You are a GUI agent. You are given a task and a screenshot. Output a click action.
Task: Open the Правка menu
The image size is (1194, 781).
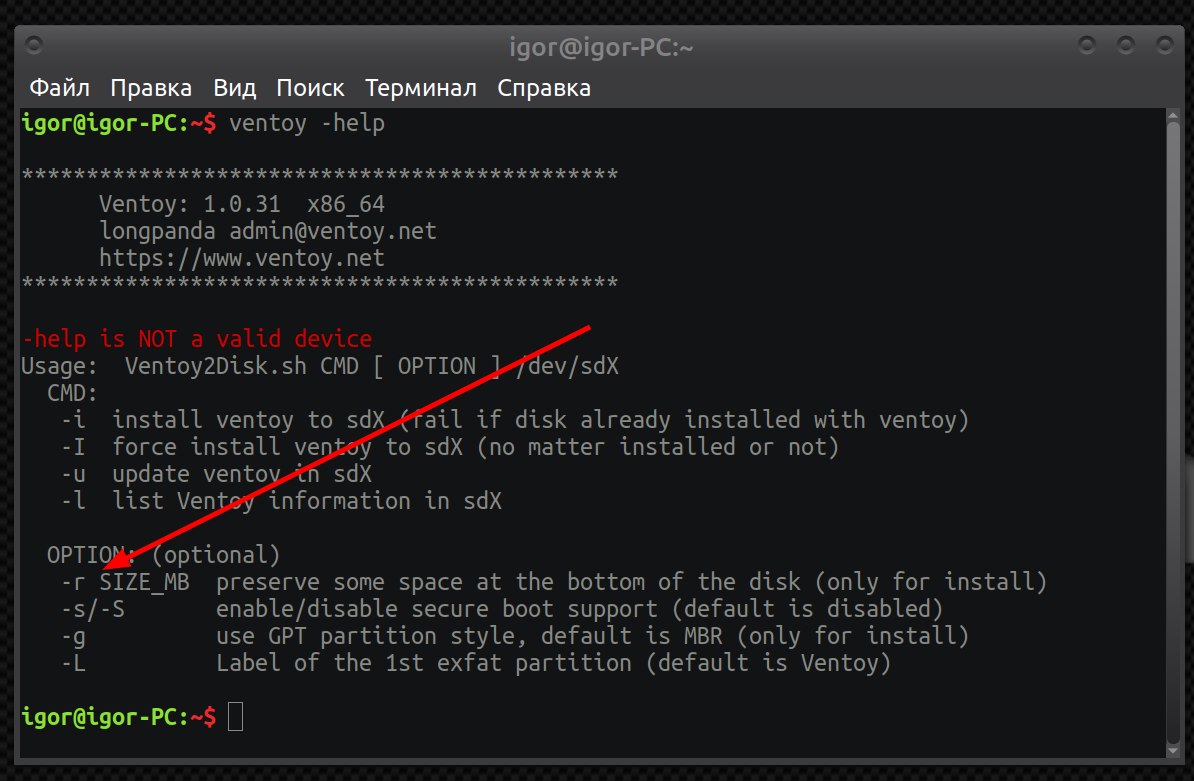click(151, 88)
